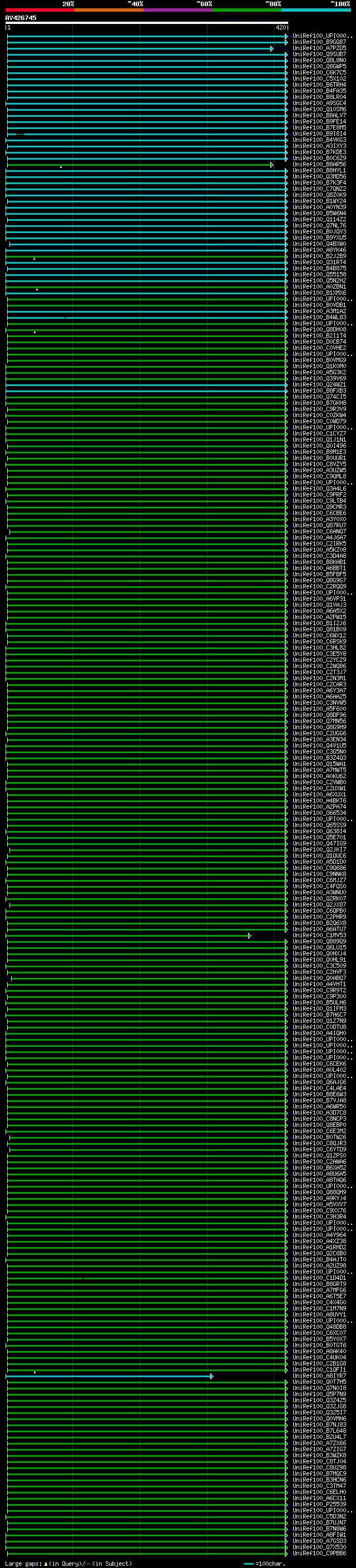Viewport: 356px width, 1568px height.
Task: Select hit label UniRef100_B0TW26
Action: click(319, 1137)
